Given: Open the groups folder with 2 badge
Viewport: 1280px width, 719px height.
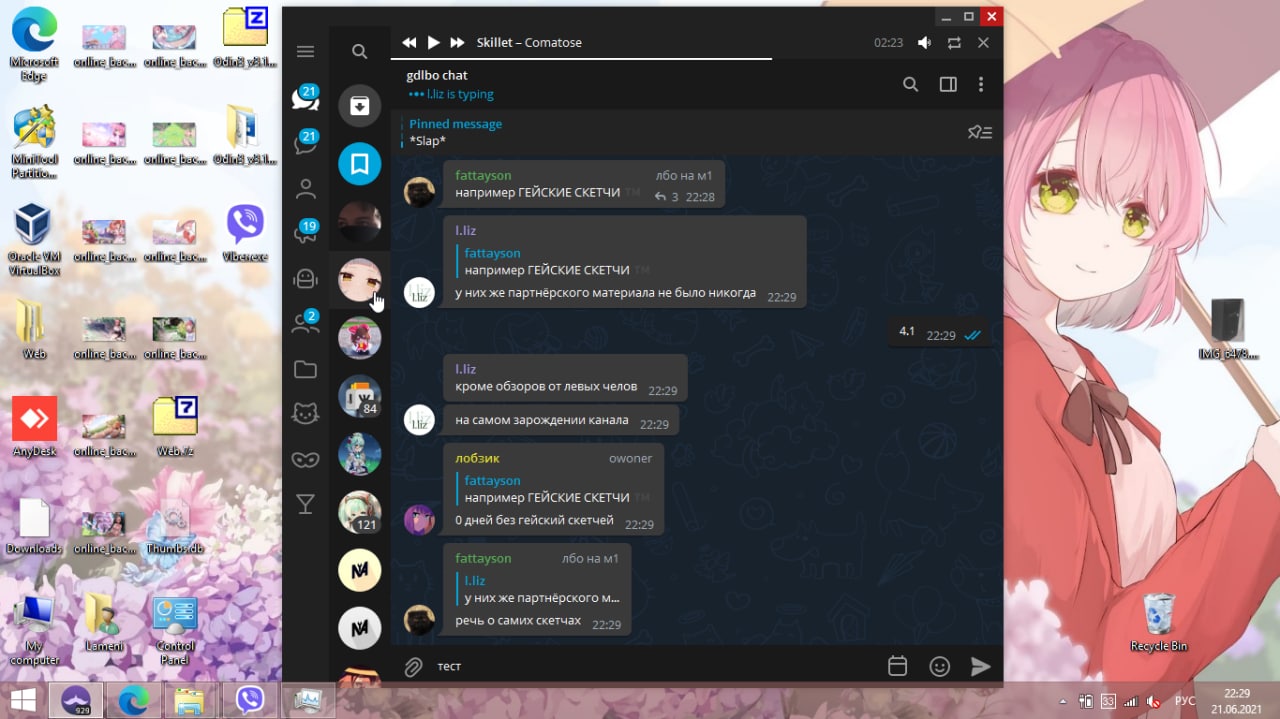Looking at the screenshot, I should pyautogui.click(x=305, y=323).
